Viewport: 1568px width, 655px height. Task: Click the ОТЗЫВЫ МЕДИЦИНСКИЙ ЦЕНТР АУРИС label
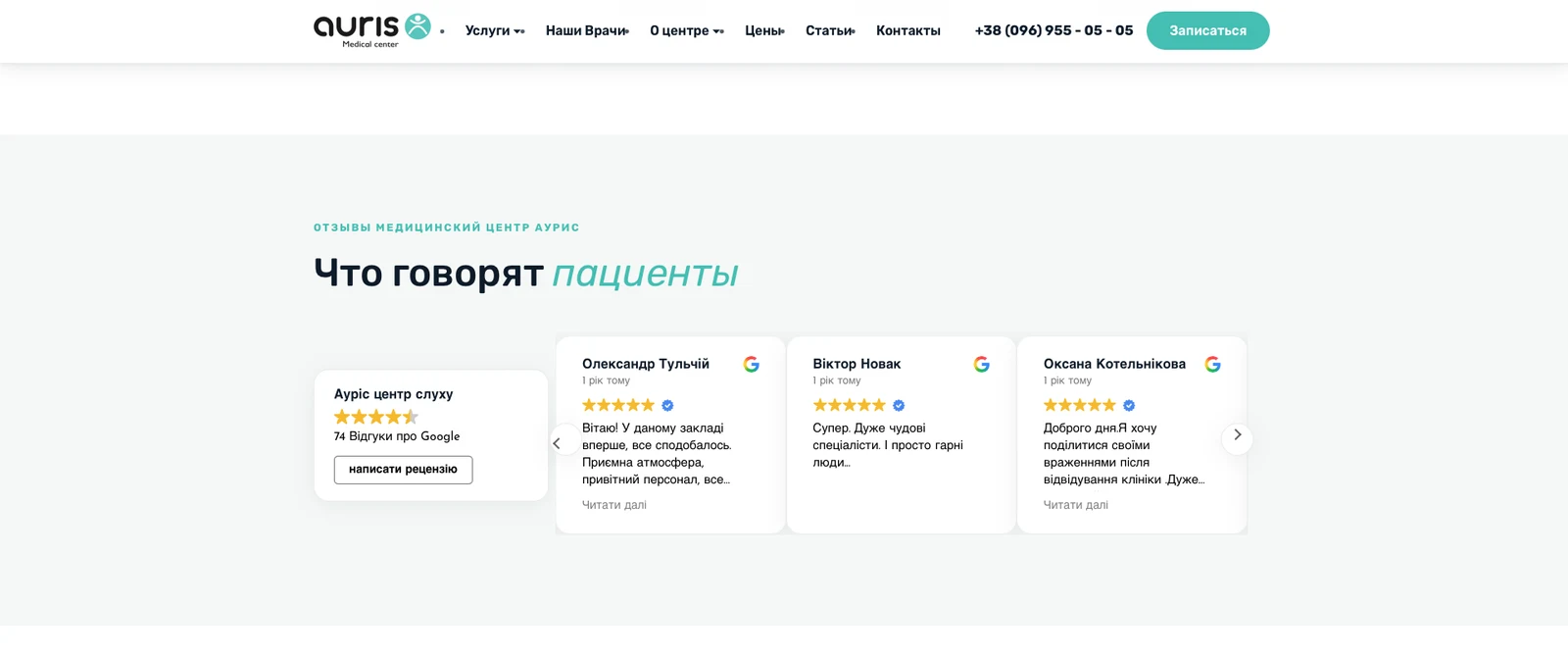[x=447, y=227]
